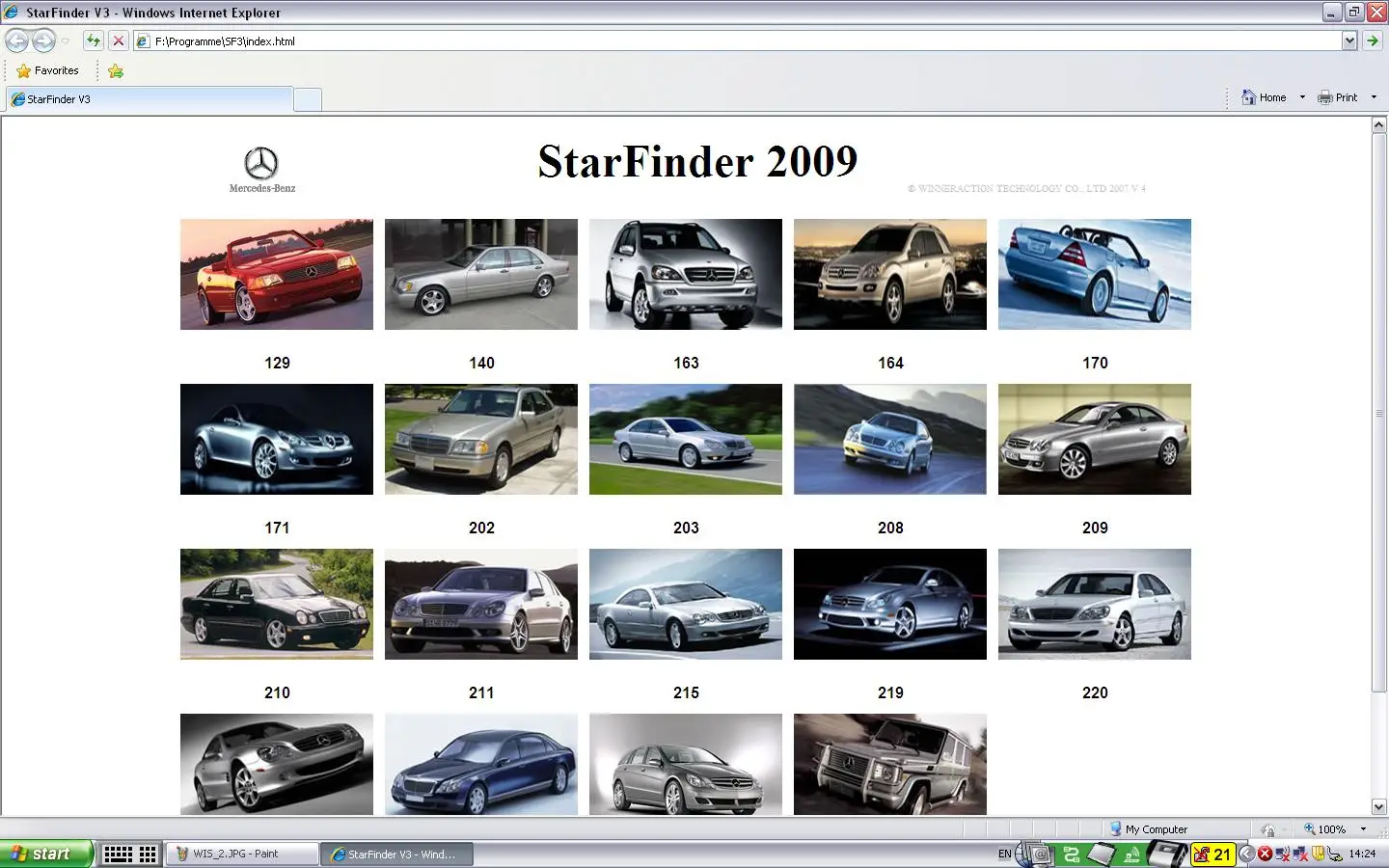Viewport: 1389px width, 868px height.
Task: Open the model 220 white sedan thumbnail
Action: [x=1095, y=605]
